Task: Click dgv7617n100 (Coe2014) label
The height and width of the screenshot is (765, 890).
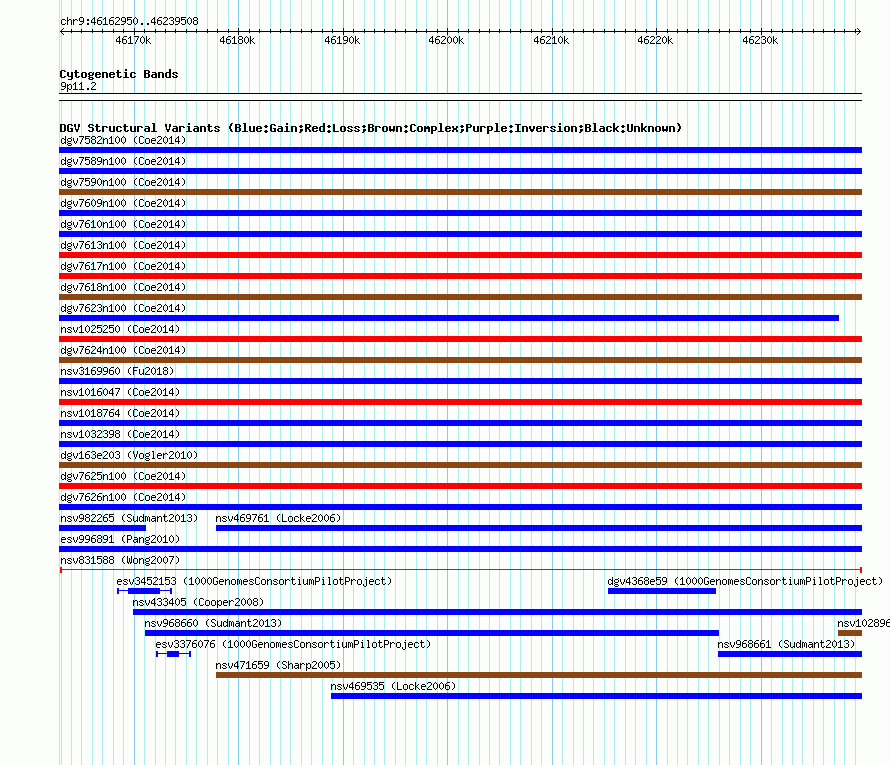Action: 123,266
